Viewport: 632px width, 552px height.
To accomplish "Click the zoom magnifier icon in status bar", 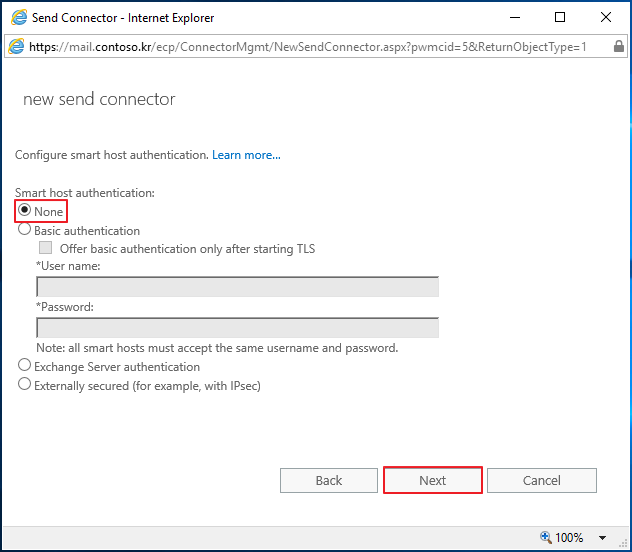I will point(546,537).
